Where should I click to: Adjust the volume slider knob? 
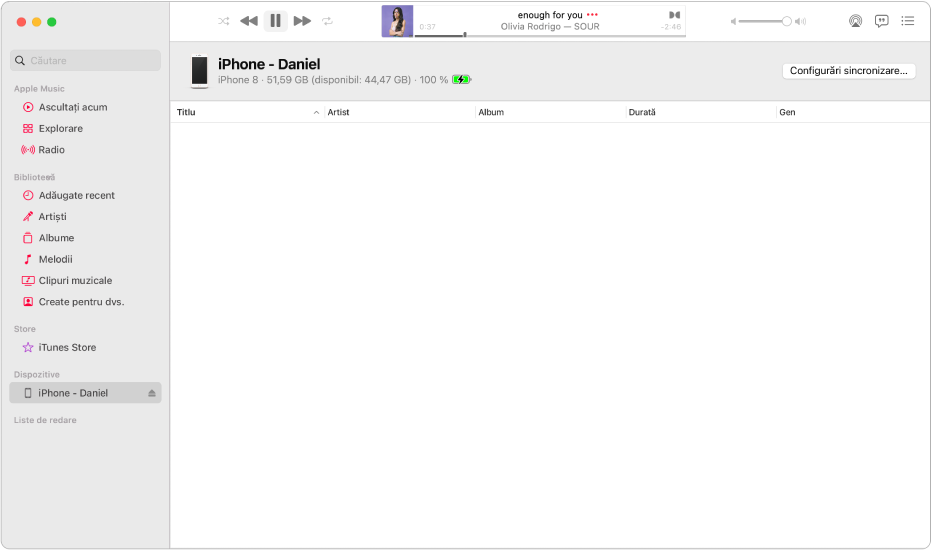[x=786, y=21]
